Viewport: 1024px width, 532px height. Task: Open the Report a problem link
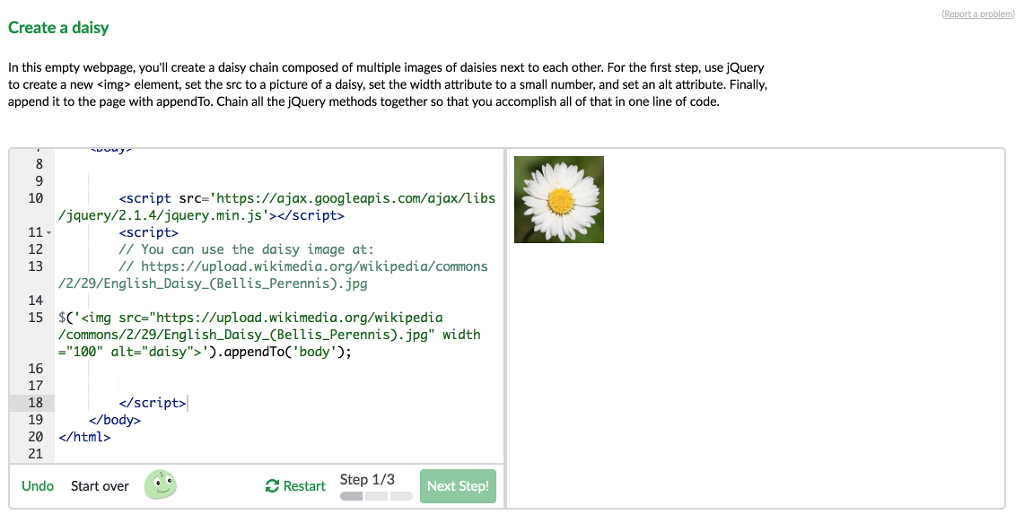pyautogui.click(x=978, y=14)
